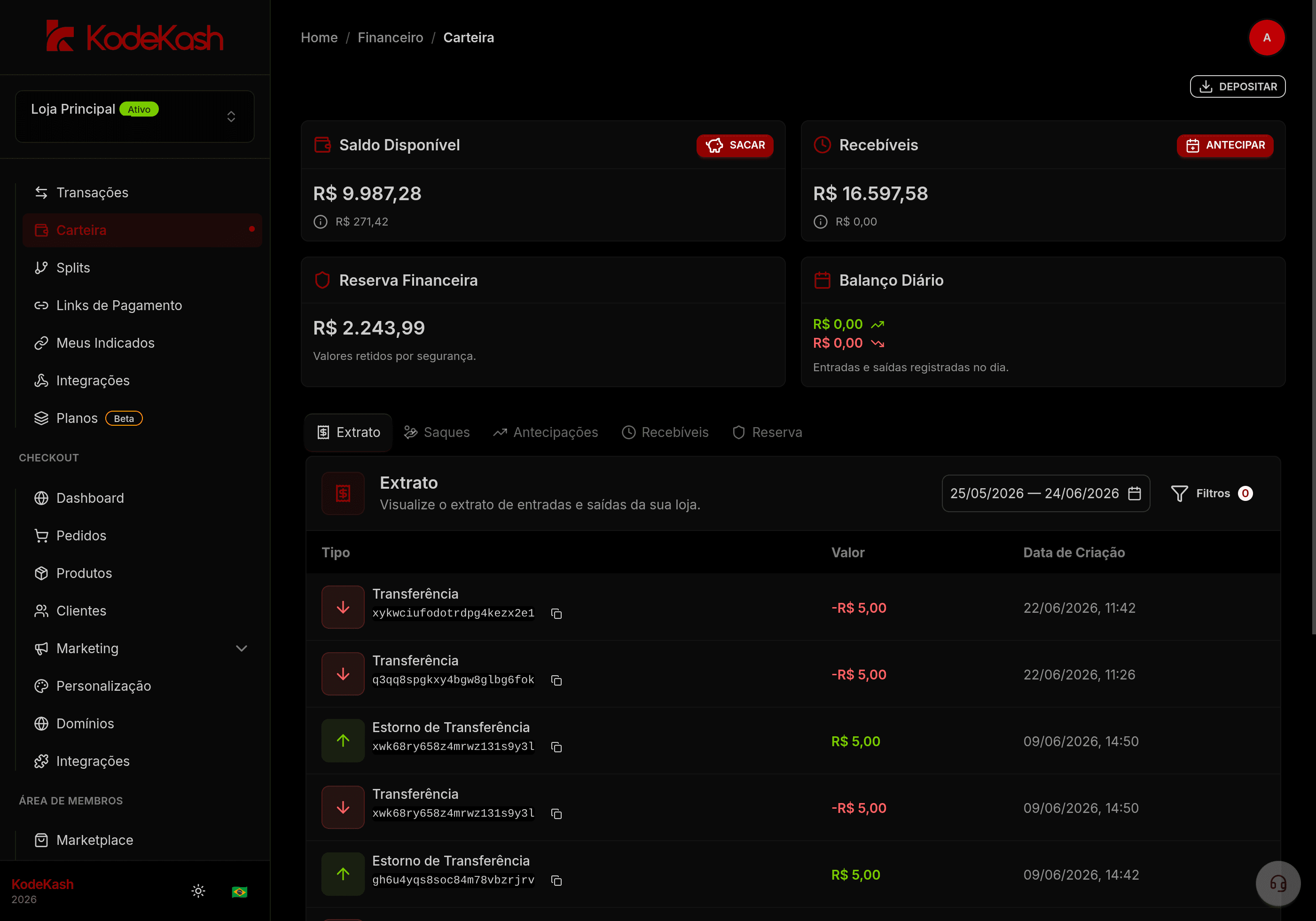Screen dimensions: 1316x921
Task: Copy ID gh6u4yqs8soc84m78vbzrjrv
Action: [x=556, y=880]
